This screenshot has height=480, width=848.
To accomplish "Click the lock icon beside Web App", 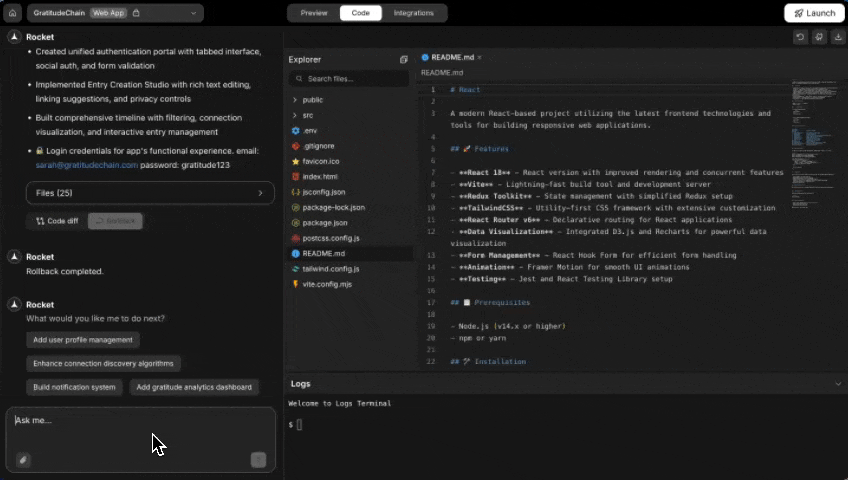I will 136,13.
